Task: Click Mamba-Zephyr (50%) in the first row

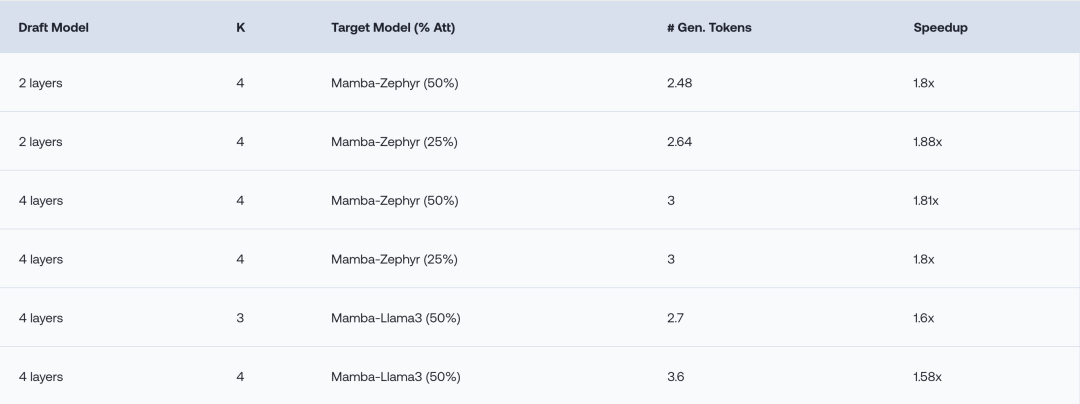Action: pos(394,84)
